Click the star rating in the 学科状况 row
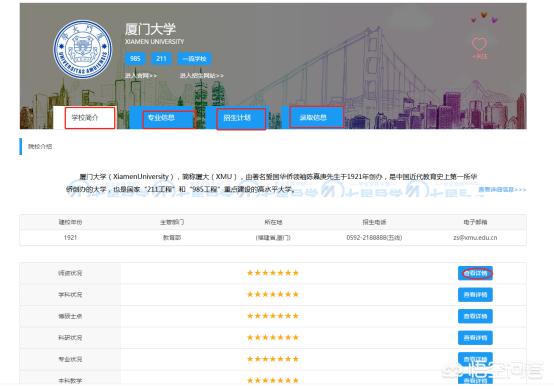The height and width of the screenshot is (389, 554). [x=273, y=294]
